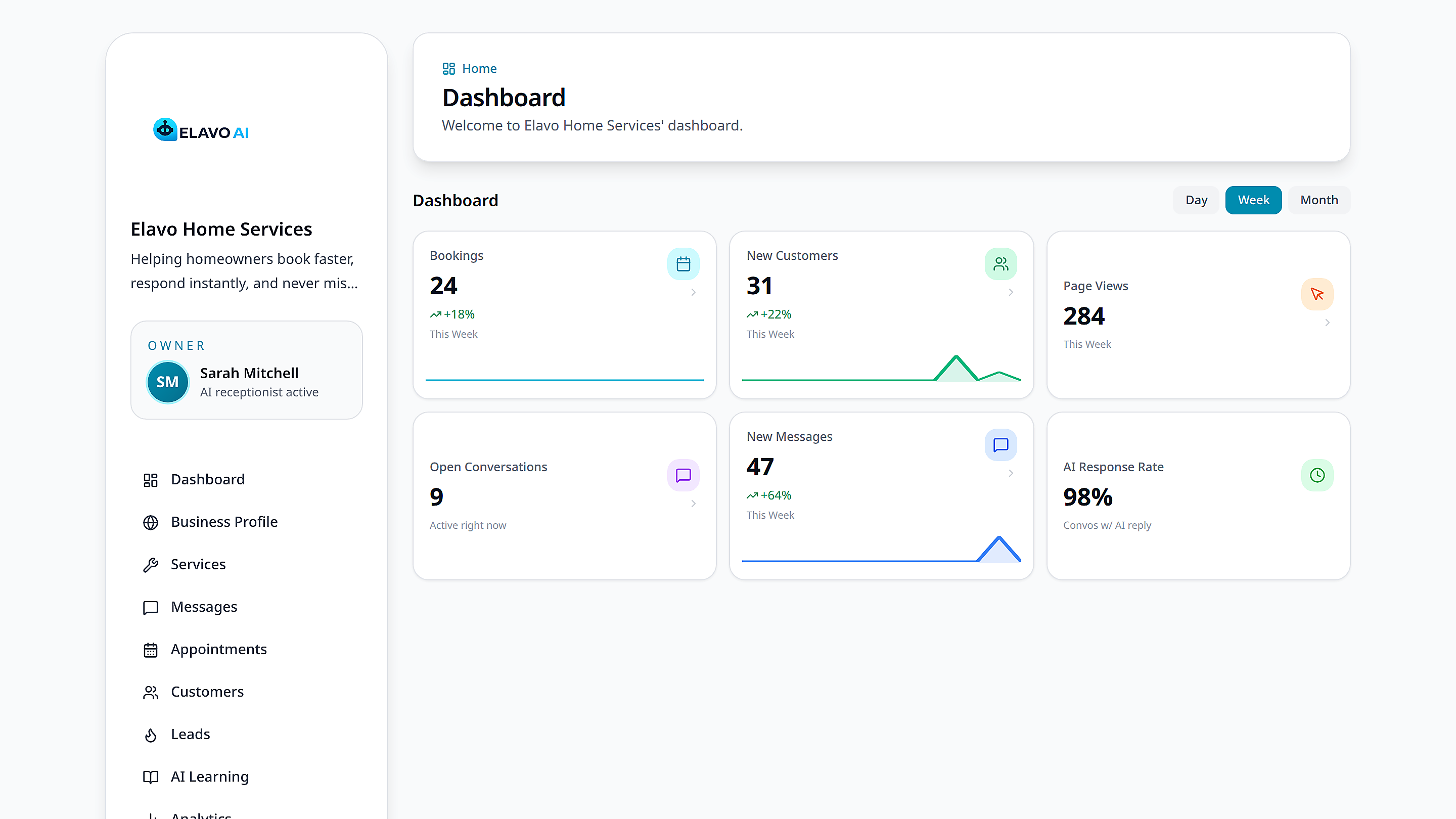The width and height of the screenshot is (1456, 819).
Task: Expand the New Customers card chevron
Action: pos(1011,292)
